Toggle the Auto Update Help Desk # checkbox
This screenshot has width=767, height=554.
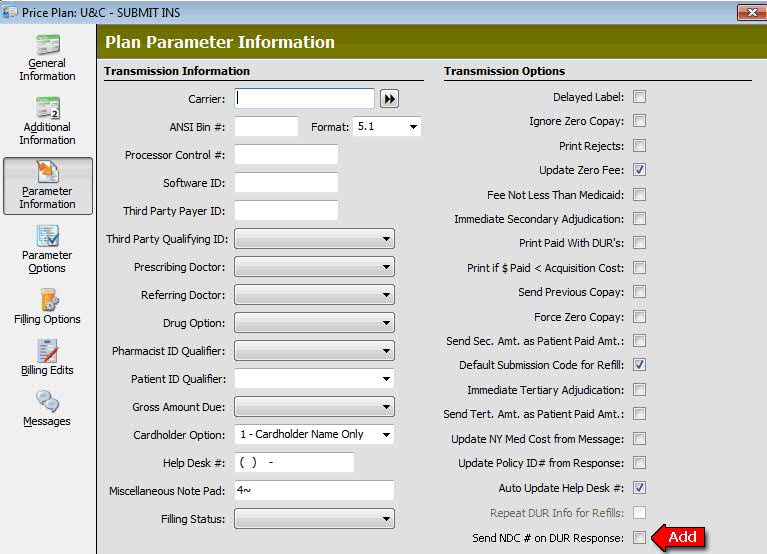[x=639, y=488]
